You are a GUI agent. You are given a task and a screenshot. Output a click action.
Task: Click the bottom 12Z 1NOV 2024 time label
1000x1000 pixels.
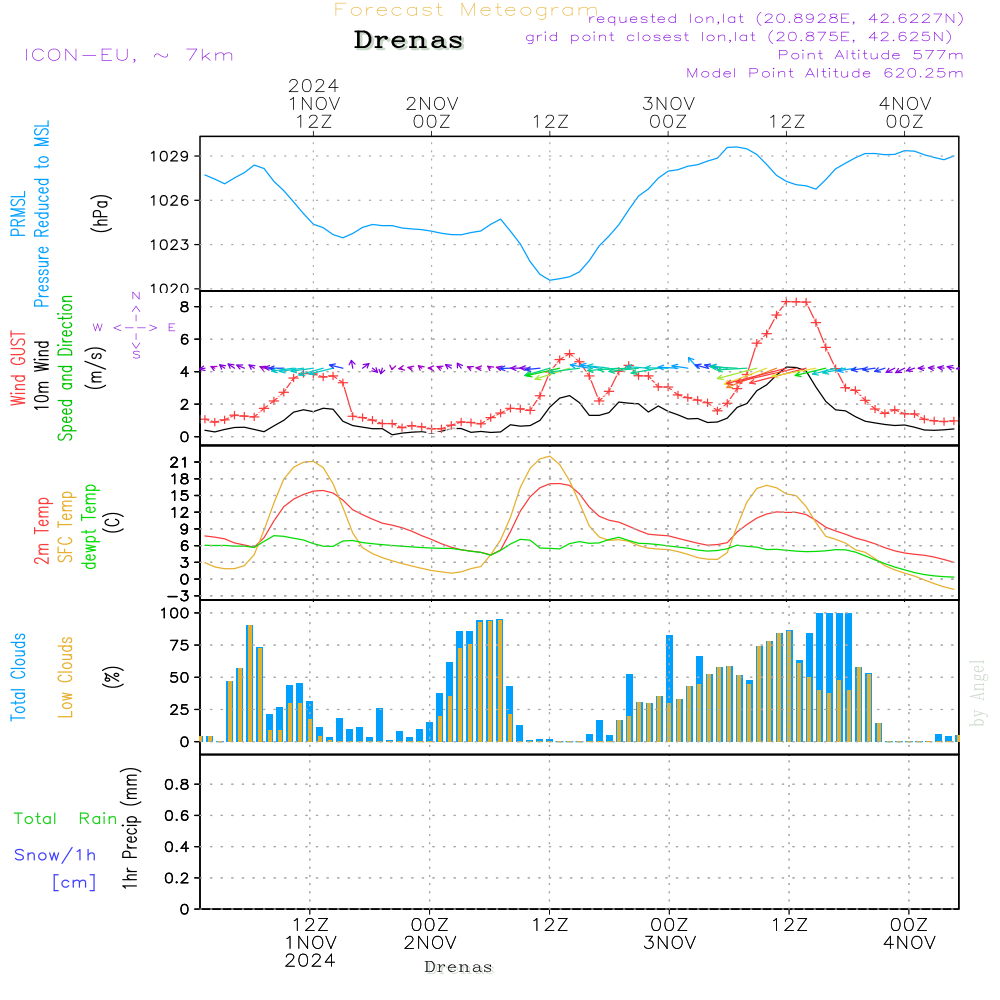311,943
